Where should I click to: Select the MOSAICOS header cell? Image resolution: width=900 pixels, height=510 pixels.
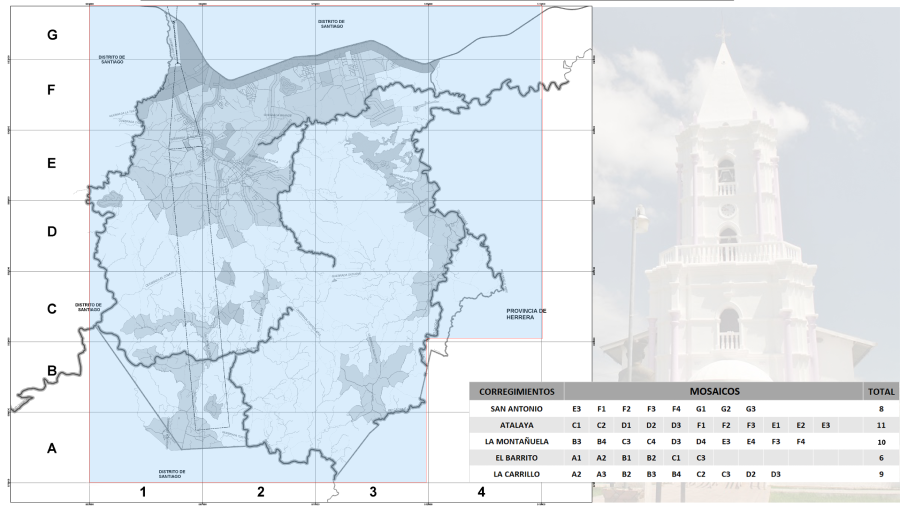(714, 391)
